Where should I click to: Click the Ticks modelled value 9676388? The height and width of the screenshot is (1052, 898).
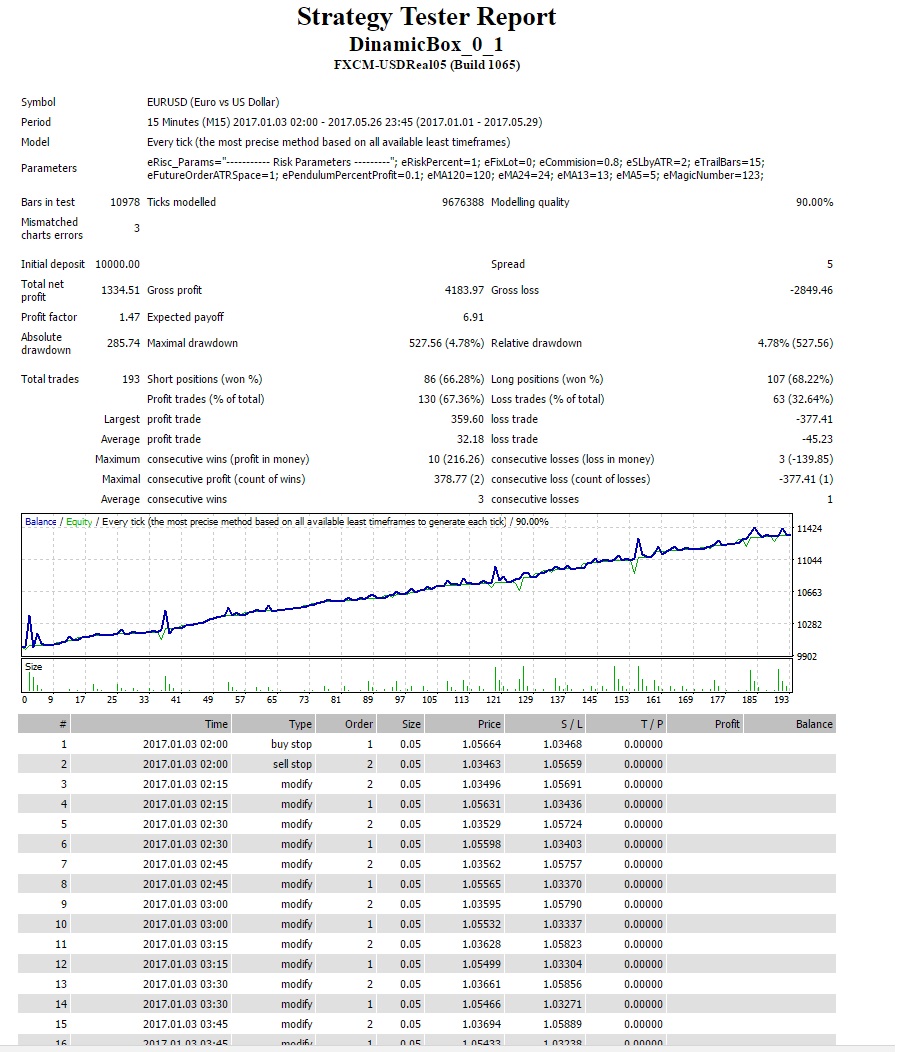(x=462, y=202)
